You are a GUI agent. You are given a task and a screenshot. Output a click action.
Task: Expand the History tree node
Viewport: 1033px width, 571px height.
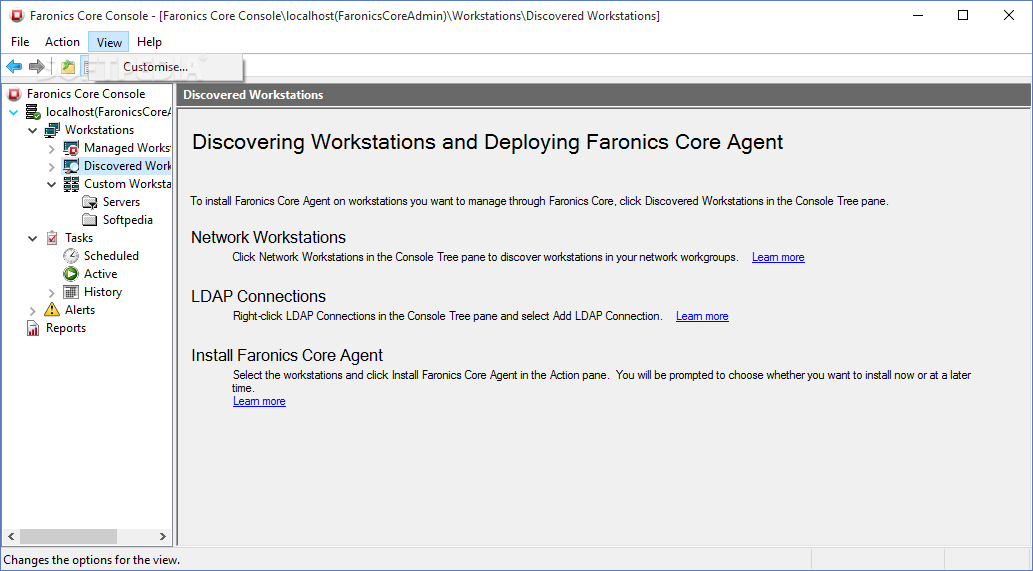point(52,292)
